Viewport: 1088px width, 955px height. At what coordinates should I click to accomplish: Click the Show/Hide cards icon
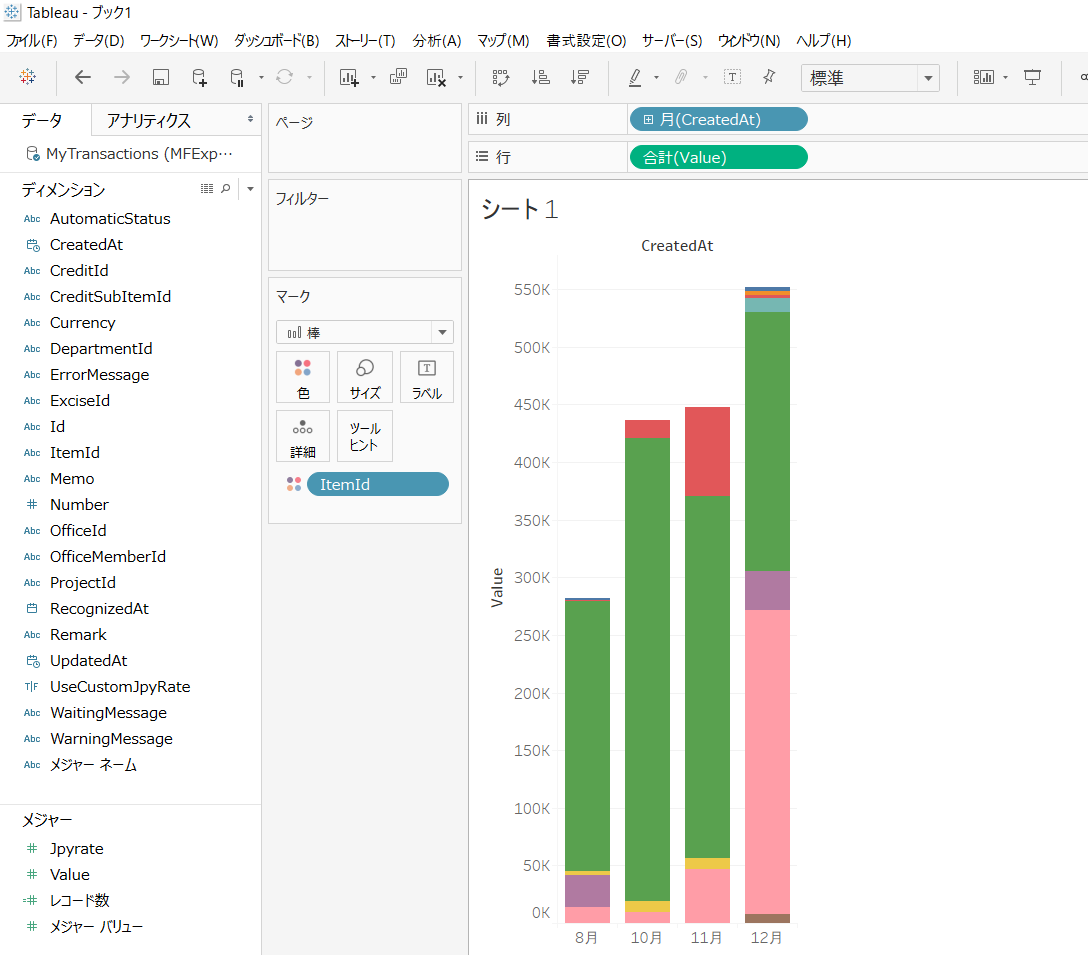(x=983, y=77)
